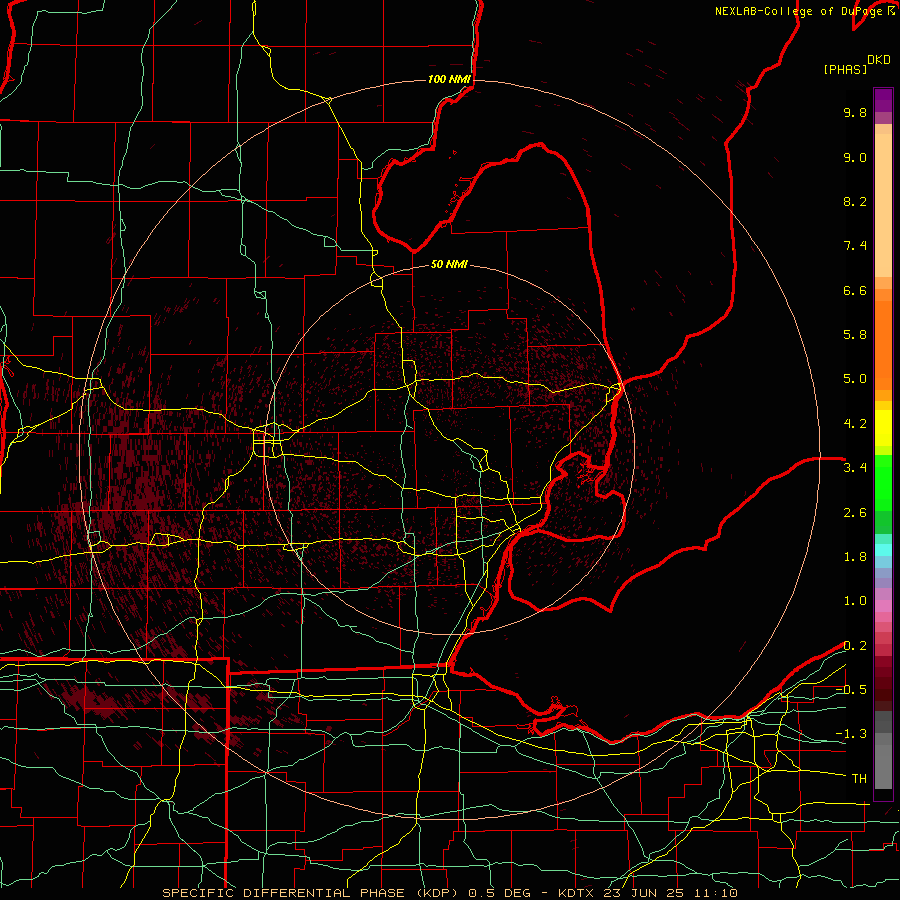Click the 23 JUN 25 11:10 timestamp
The width and height of the screenshot is (900, 900).
[670, 893]
